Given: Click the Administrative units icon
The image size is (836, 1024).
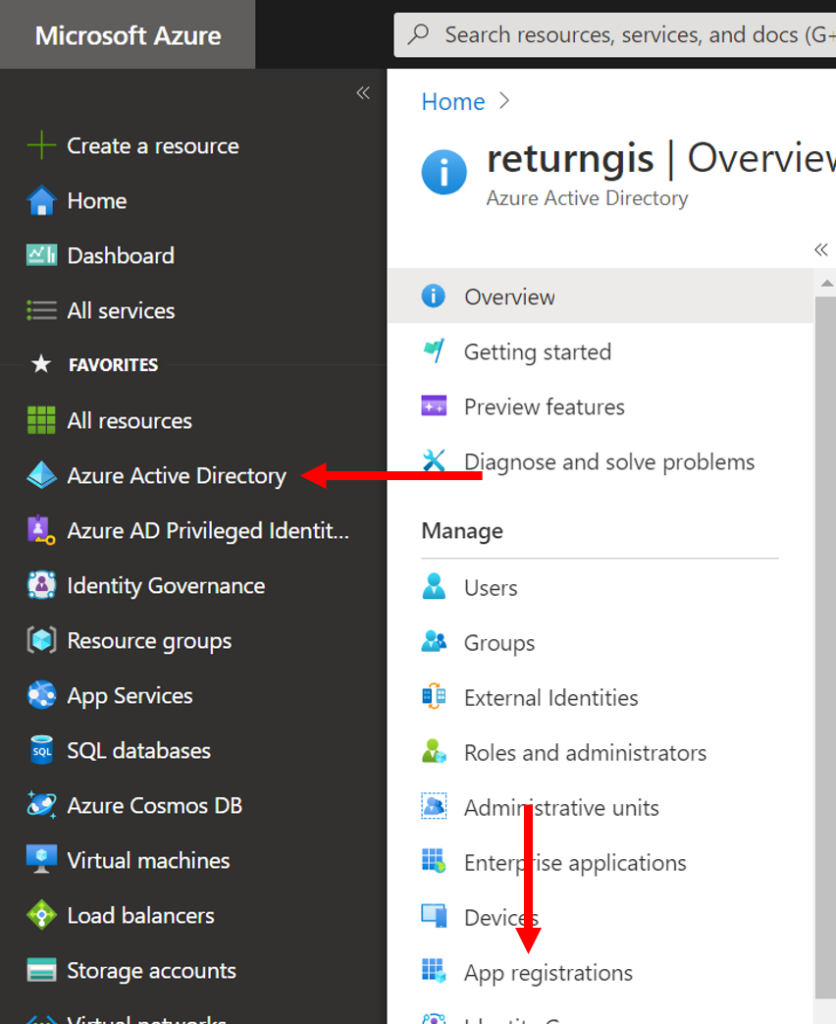Looking at the screenshot, I should 434,806.
